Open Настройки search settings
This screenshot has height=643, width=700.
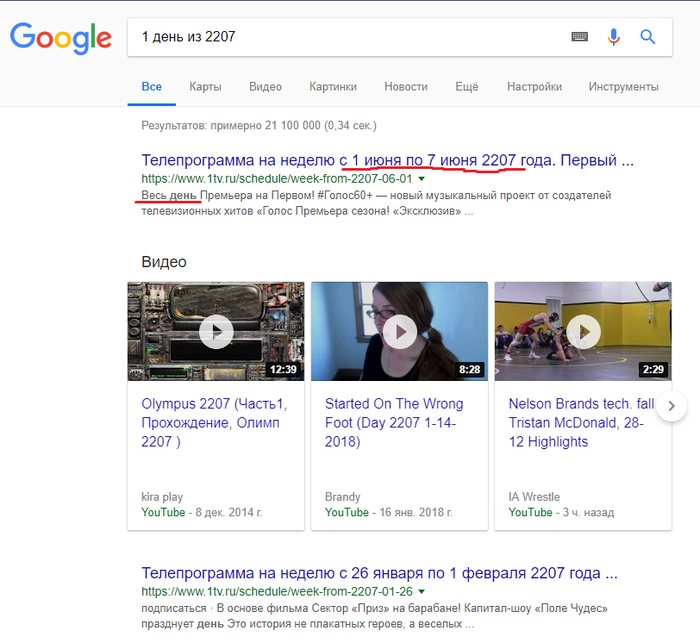(534, 87)
